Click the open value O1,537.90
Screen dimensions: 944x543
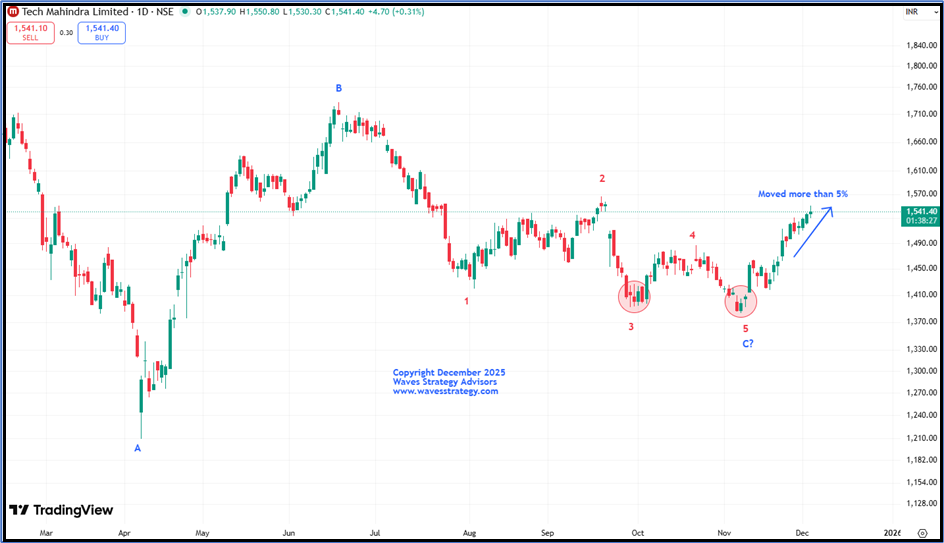tap(216, 11)
